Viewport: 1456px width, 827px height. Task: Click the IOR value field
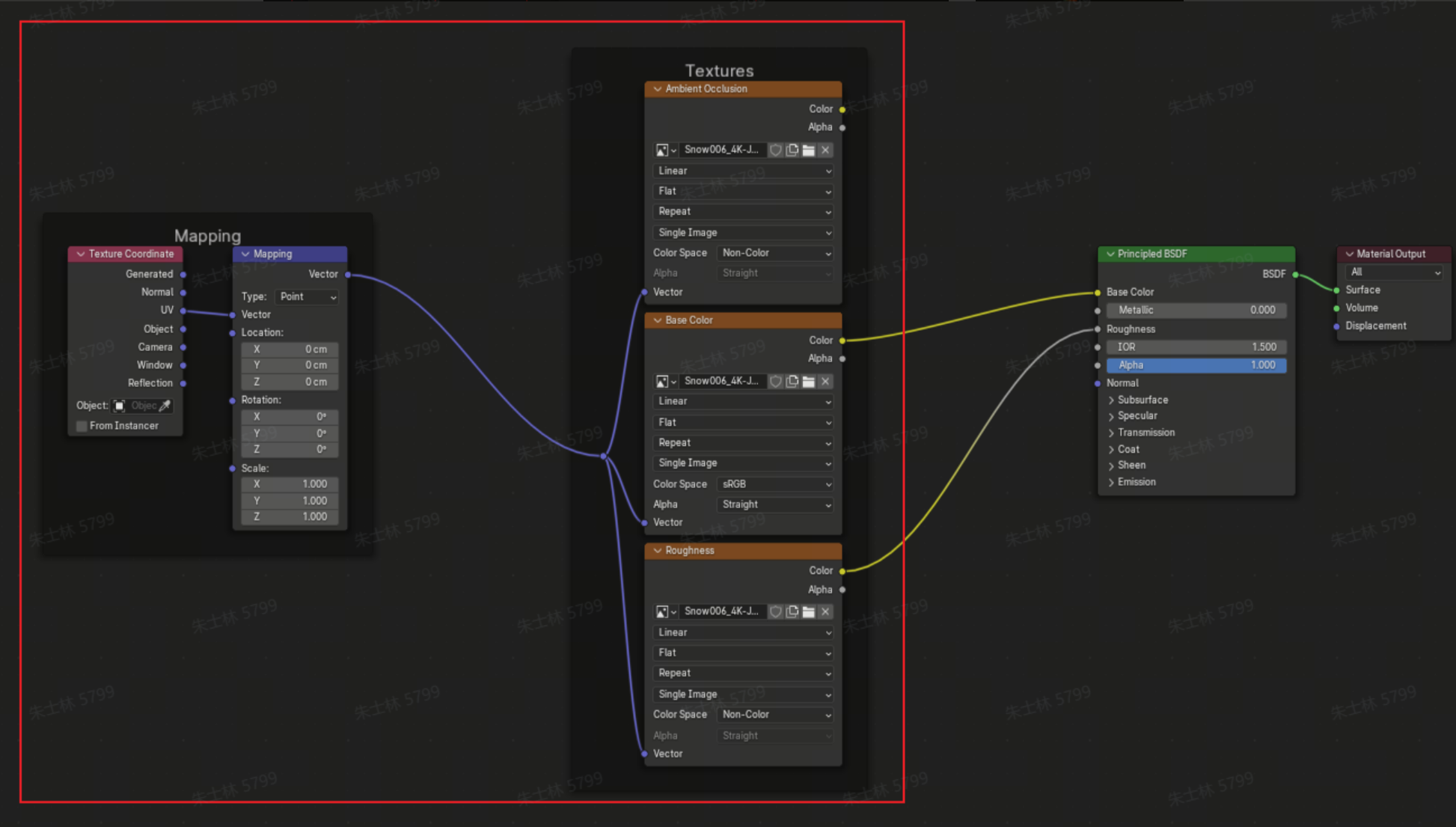[x=1196, y=347]
